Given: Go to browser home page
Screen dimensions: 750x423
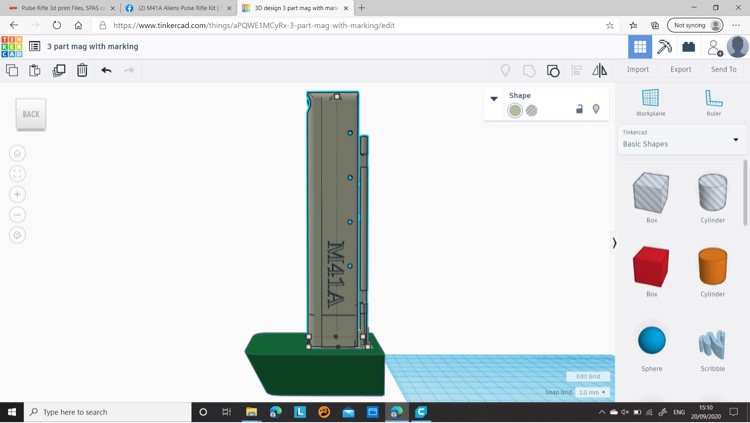Looking at the screenshot, I should click(78, 25).
